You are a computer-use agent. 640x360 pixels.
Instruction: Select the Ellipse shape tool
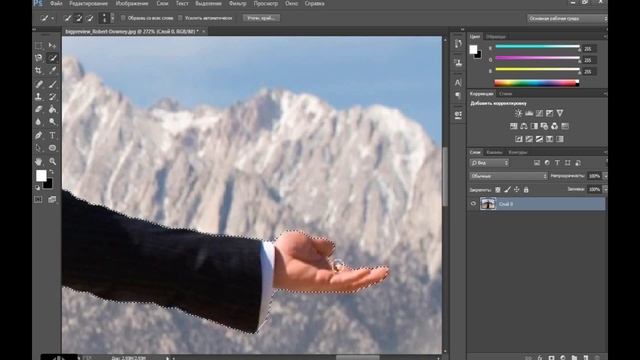[52, 148]
